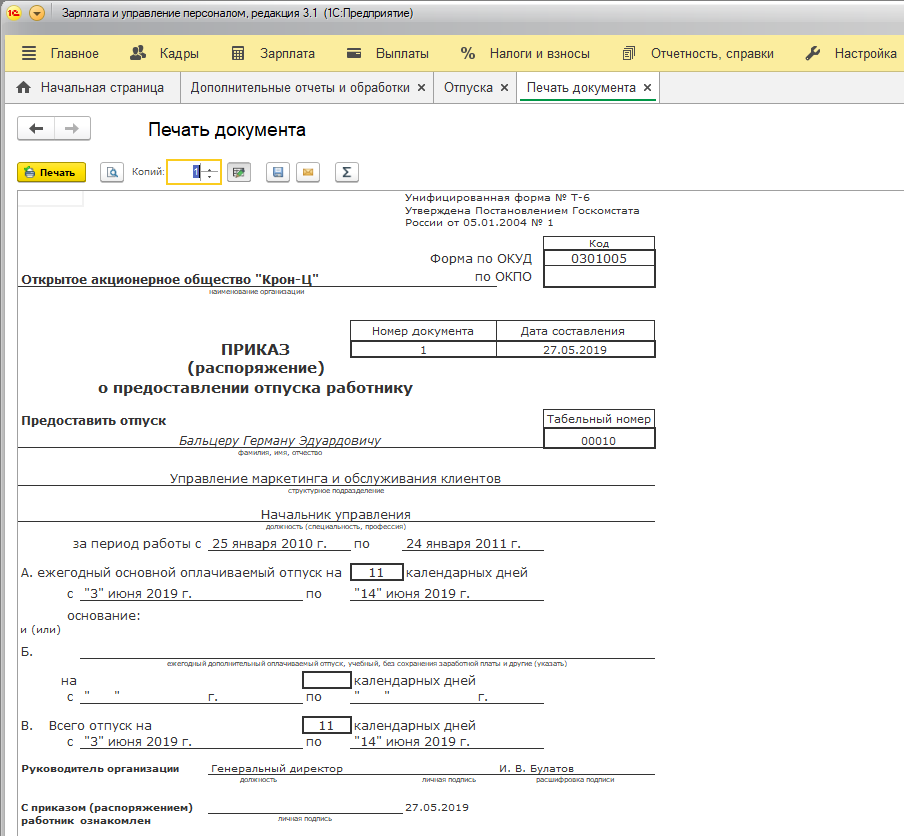
Task: Open the Зарплата menu section
Action: pos(273,53)
